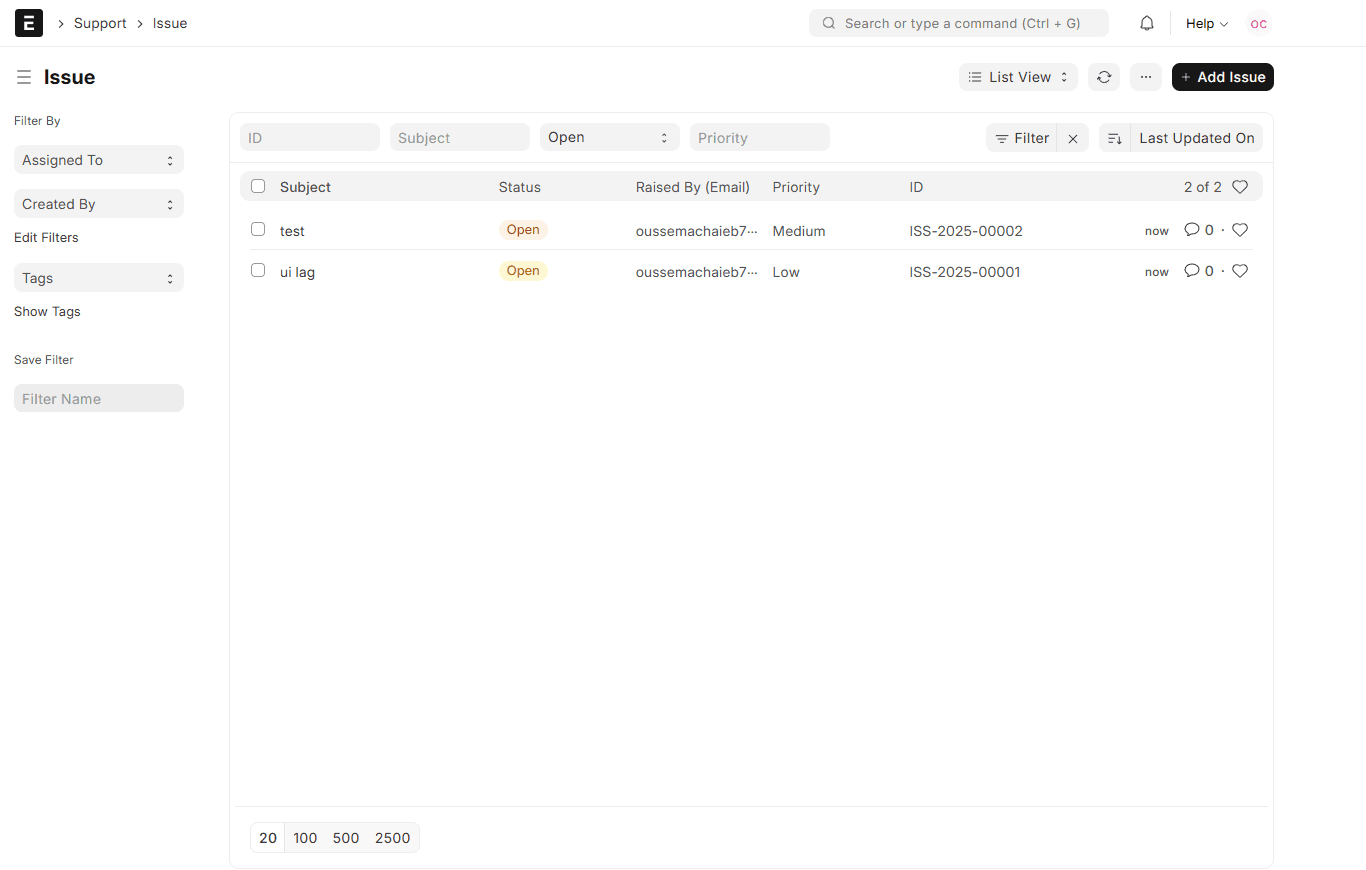The height and width of the screenshot is (870, 1366).
Task: Open the OC user avatar menu
Action: (x=1258, y=23)
